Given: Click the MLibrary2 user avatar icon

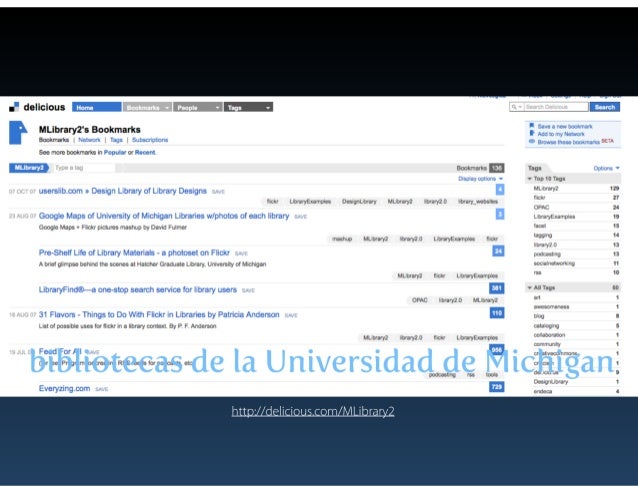Looking at the screenshot, I should (x=18, y=133).
